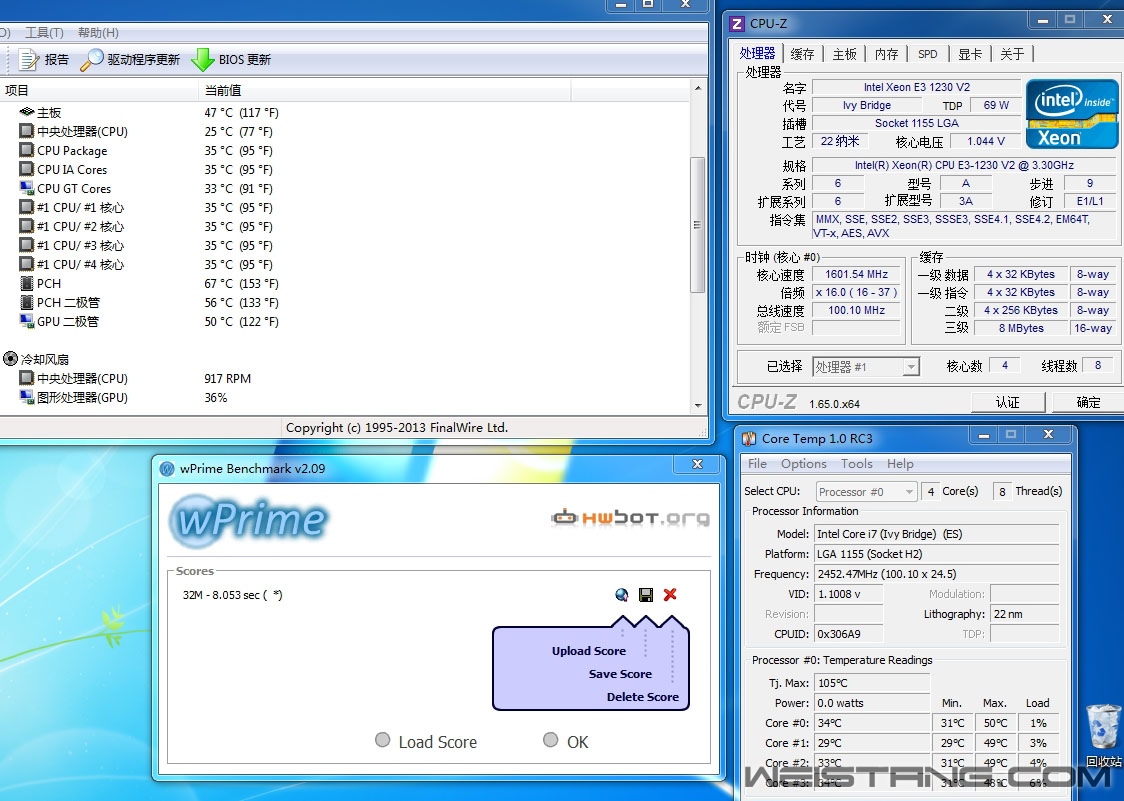Click the 认证 button in CPU-Z
This screenshot has width=1124, height=801.
click(x=1007, y=402)
